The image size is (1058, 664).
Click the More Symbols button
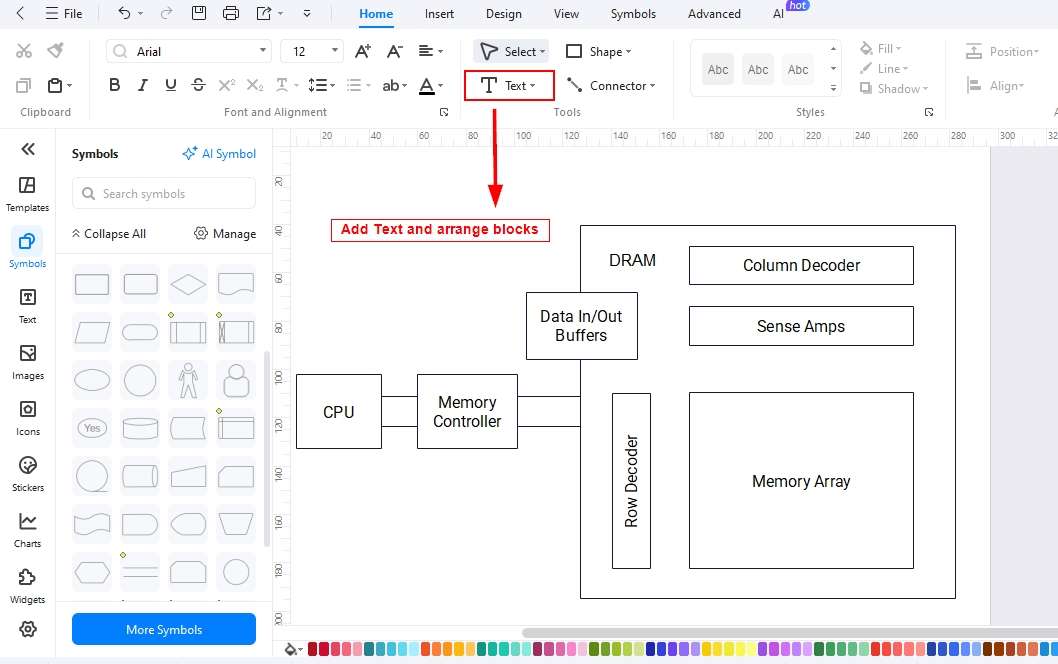click(163, 629)
